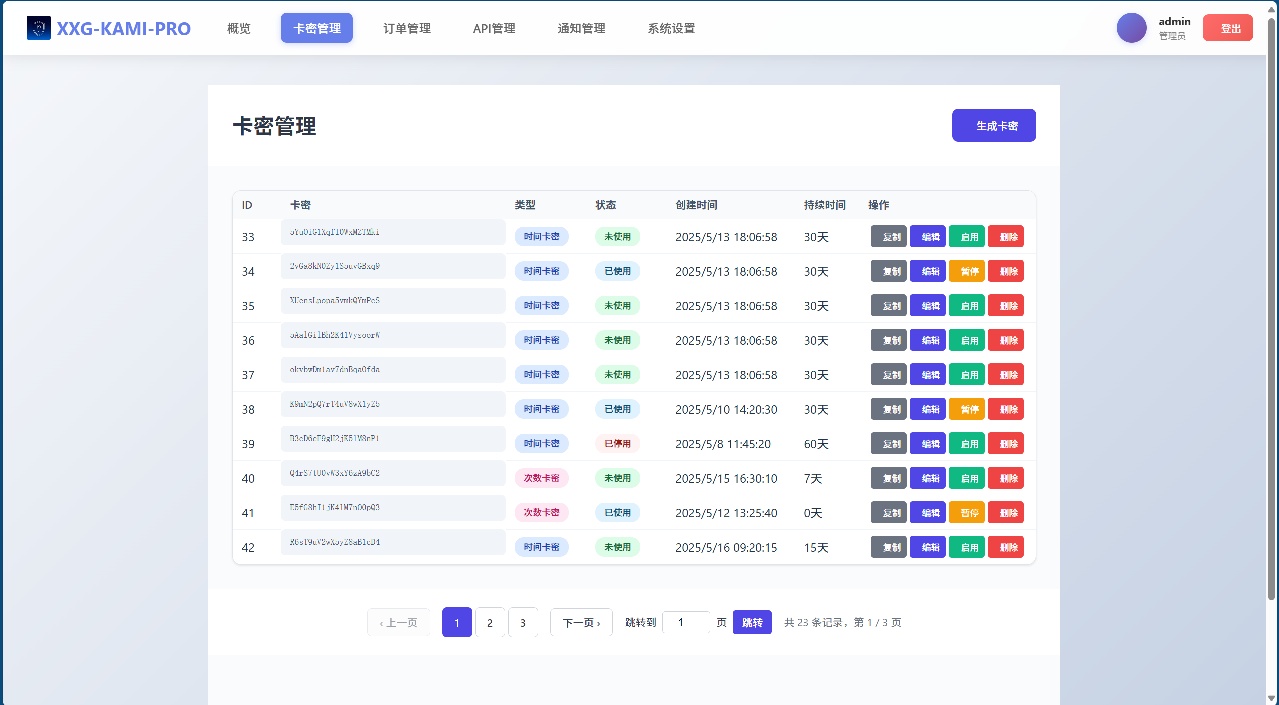1279x705 pixels.
Task: Open the API管理 menu item
Action: tap(494, 28)
